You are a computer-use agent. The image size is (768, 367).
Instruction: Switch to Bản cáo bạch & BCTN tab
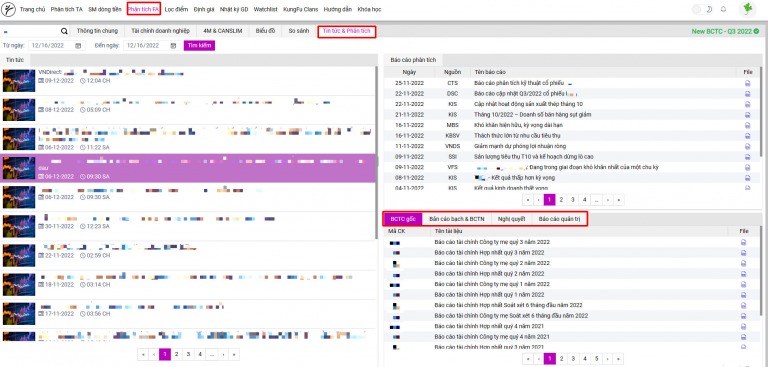[x=456, y=219]
